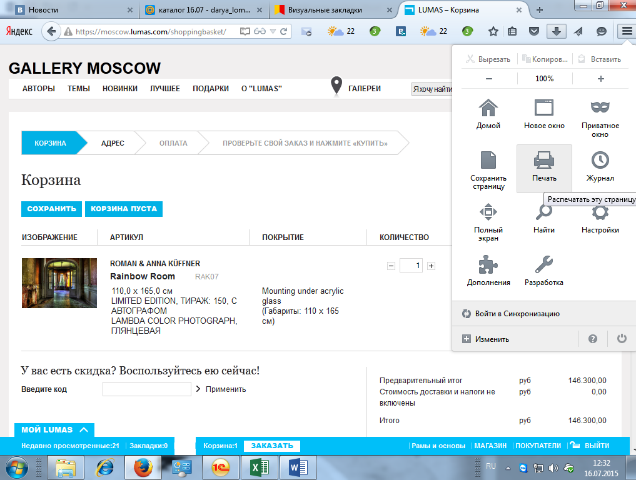Open the ЛУЧШЕЕ site menu

tap(165, 88)
